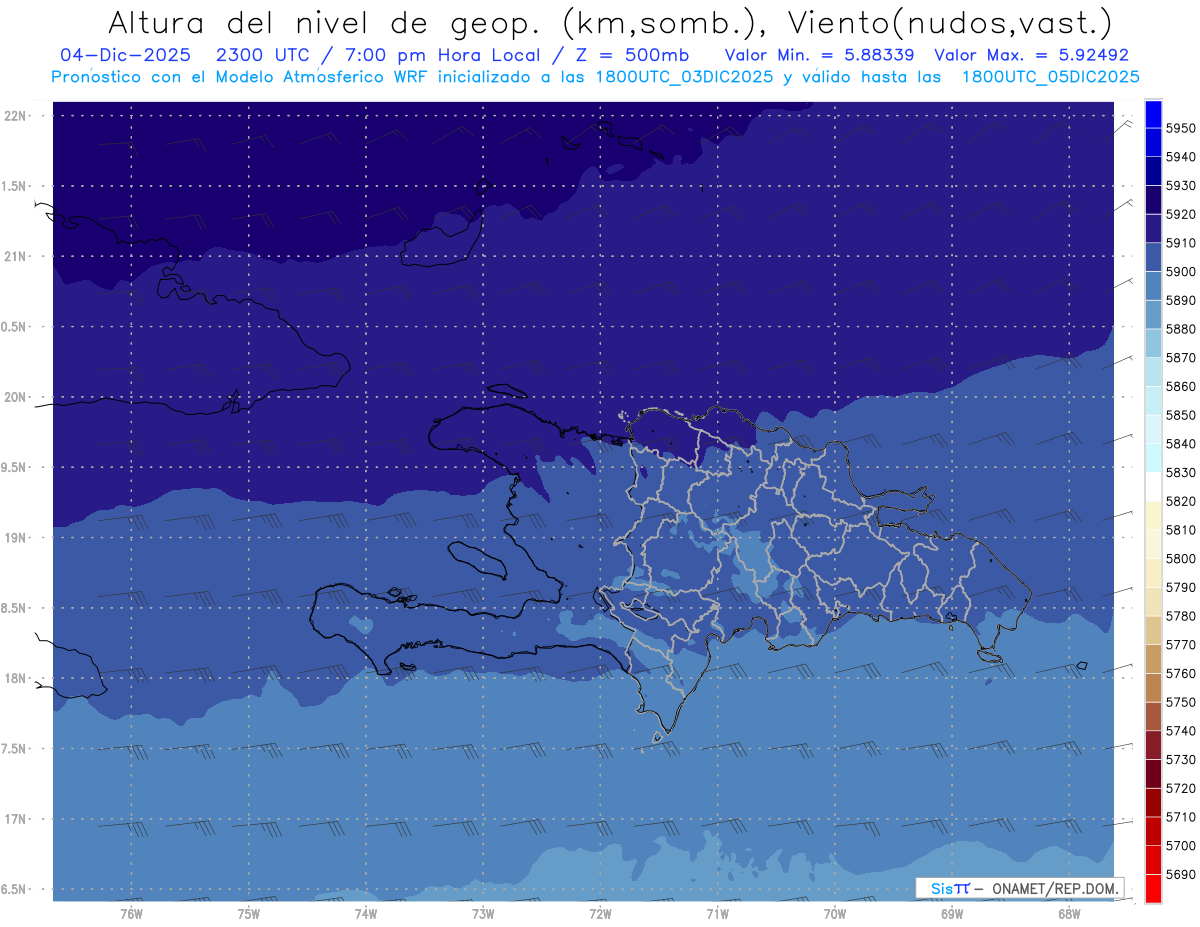Click the '72W' longitude label
Viewport: 1200px width, 927px height.
(x=600, y=913)
